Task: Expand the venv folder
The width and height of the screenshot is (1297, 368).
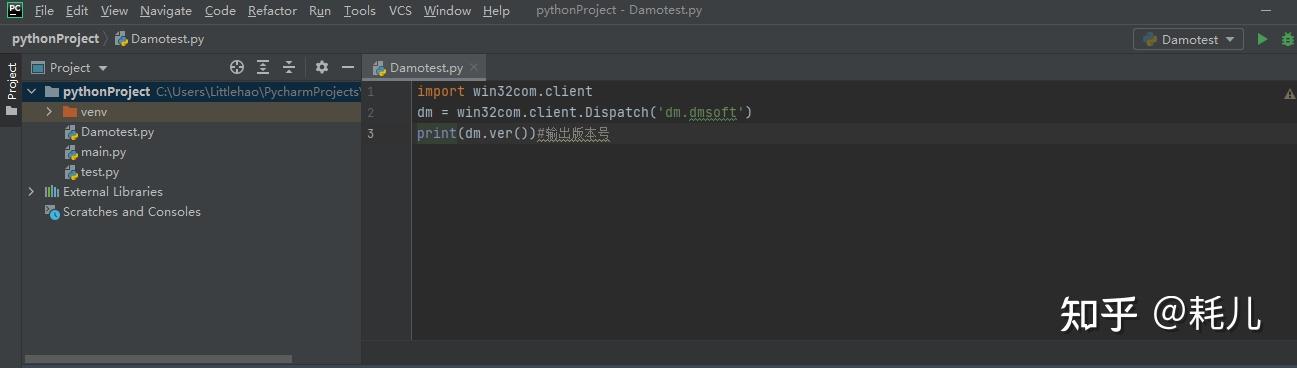Action: (48, 112)
